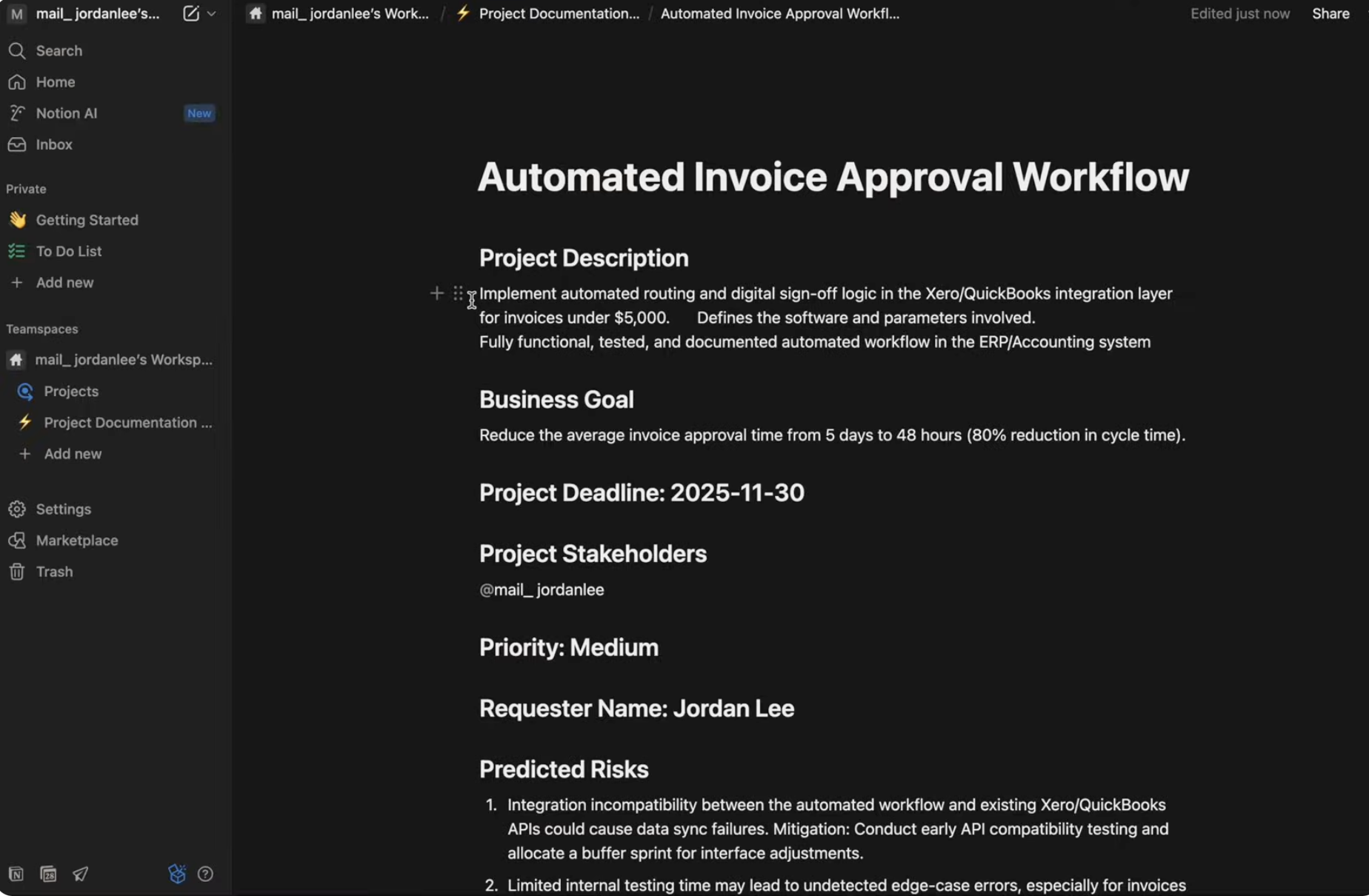Viewport: 1369px width, 896px height.
Task: Click the Private section label
Action: coord(26,189)
